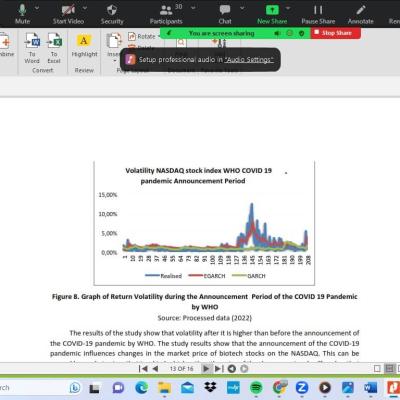Click the shield icon on green sharing bar
This screenshot has width=400, height=400.
coord(301,33)
